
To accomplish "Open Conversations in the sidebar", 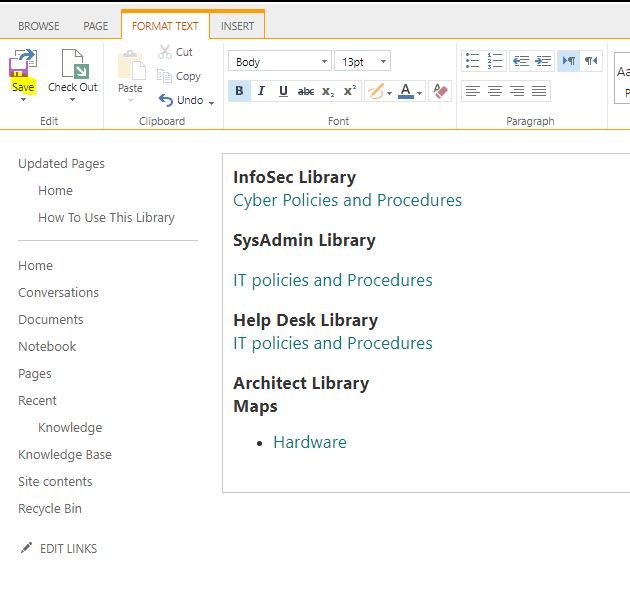I will pos(58,292).
